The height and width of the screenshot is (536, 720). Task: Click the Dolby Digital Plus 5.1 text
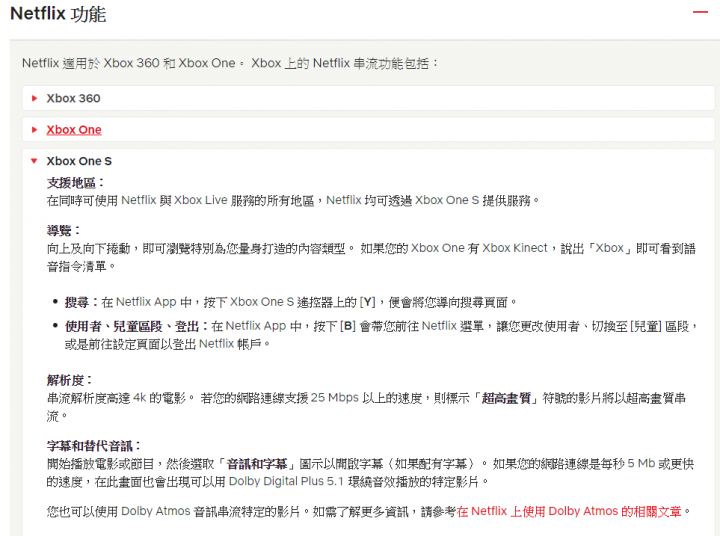click(x=286, y=481)
